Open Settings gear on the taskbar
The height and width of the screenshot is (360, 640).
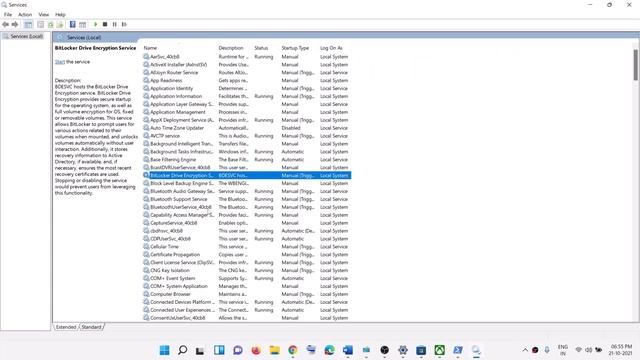point(403,350)
